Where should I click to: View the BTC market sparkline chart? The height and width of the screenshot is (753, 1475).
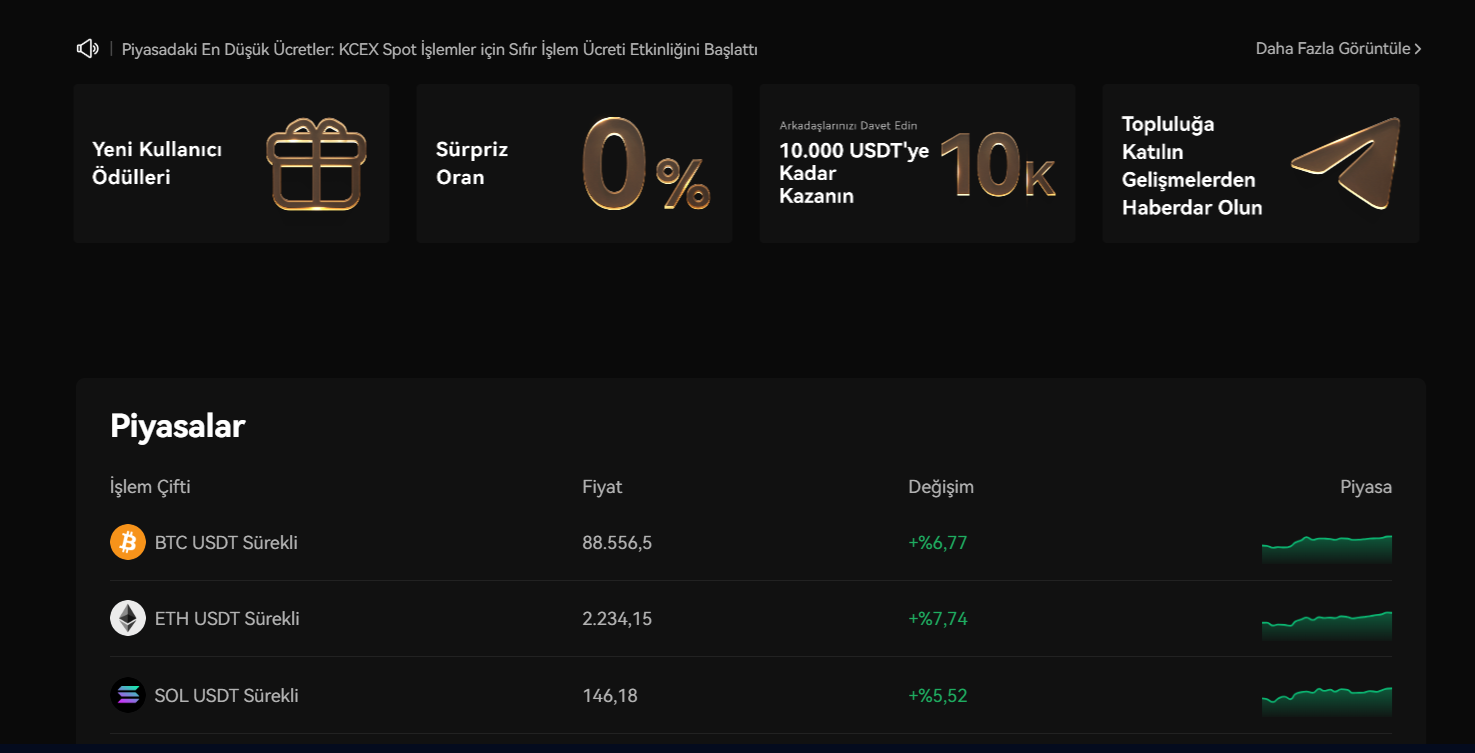[1326, 548]
